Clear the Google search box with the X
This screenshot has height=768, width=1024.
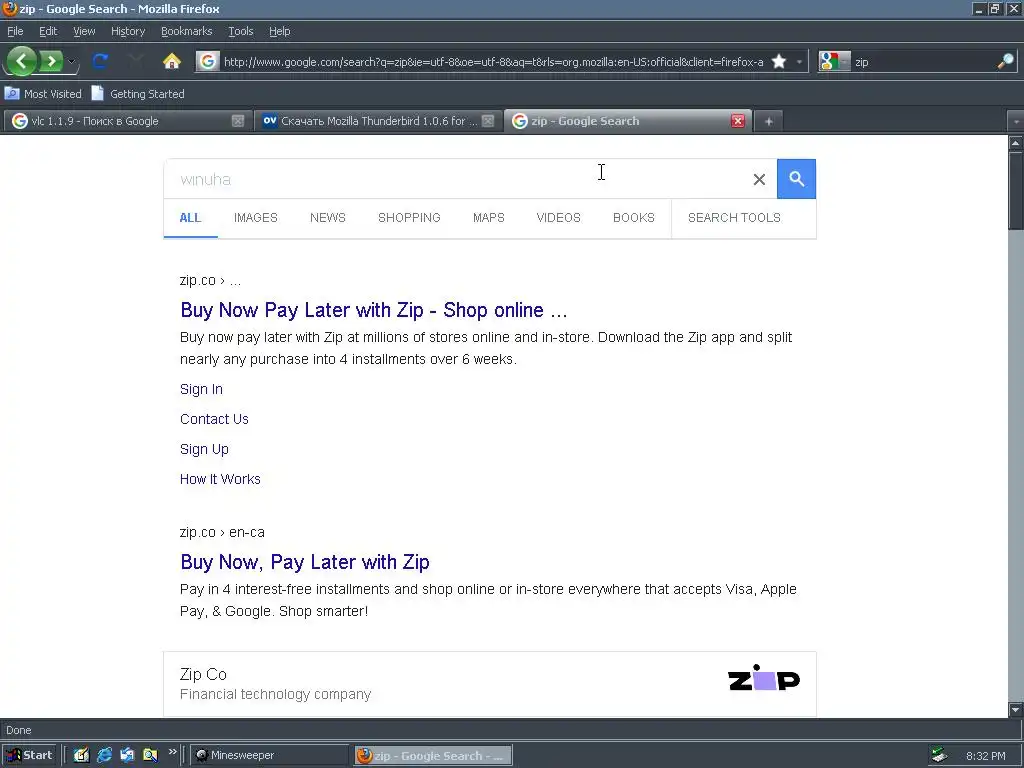pyautogui.click(x=759, y=179)
